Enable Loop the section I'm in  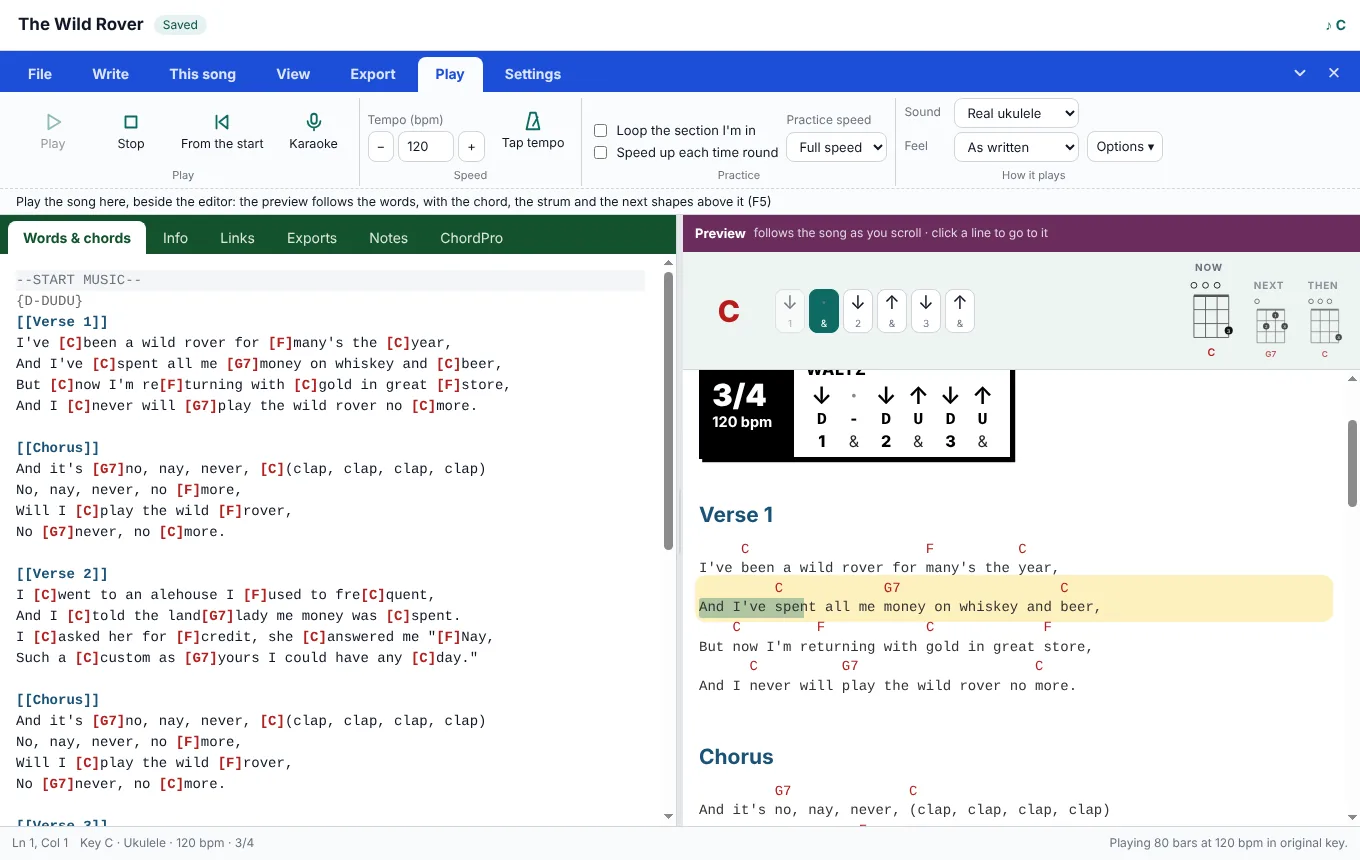coord(601,130)
